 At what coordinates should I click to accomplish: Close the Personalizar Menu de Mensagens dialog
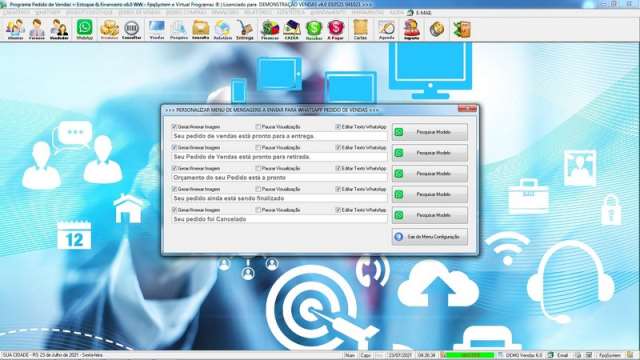point(467,109)
